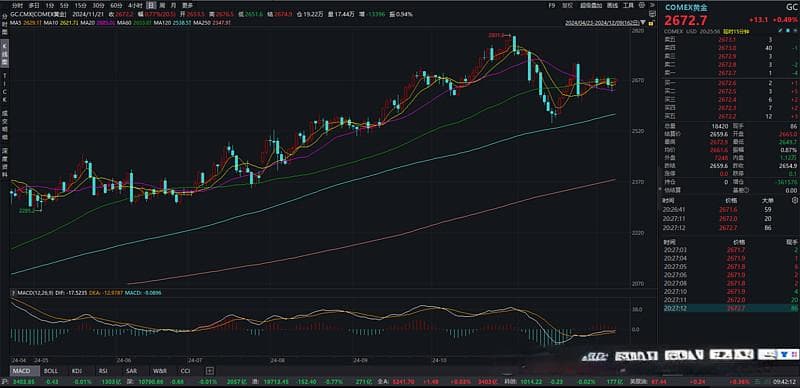Open the SAR indicator tab
The width and height of the screenshot is (800, 388).
131,371
